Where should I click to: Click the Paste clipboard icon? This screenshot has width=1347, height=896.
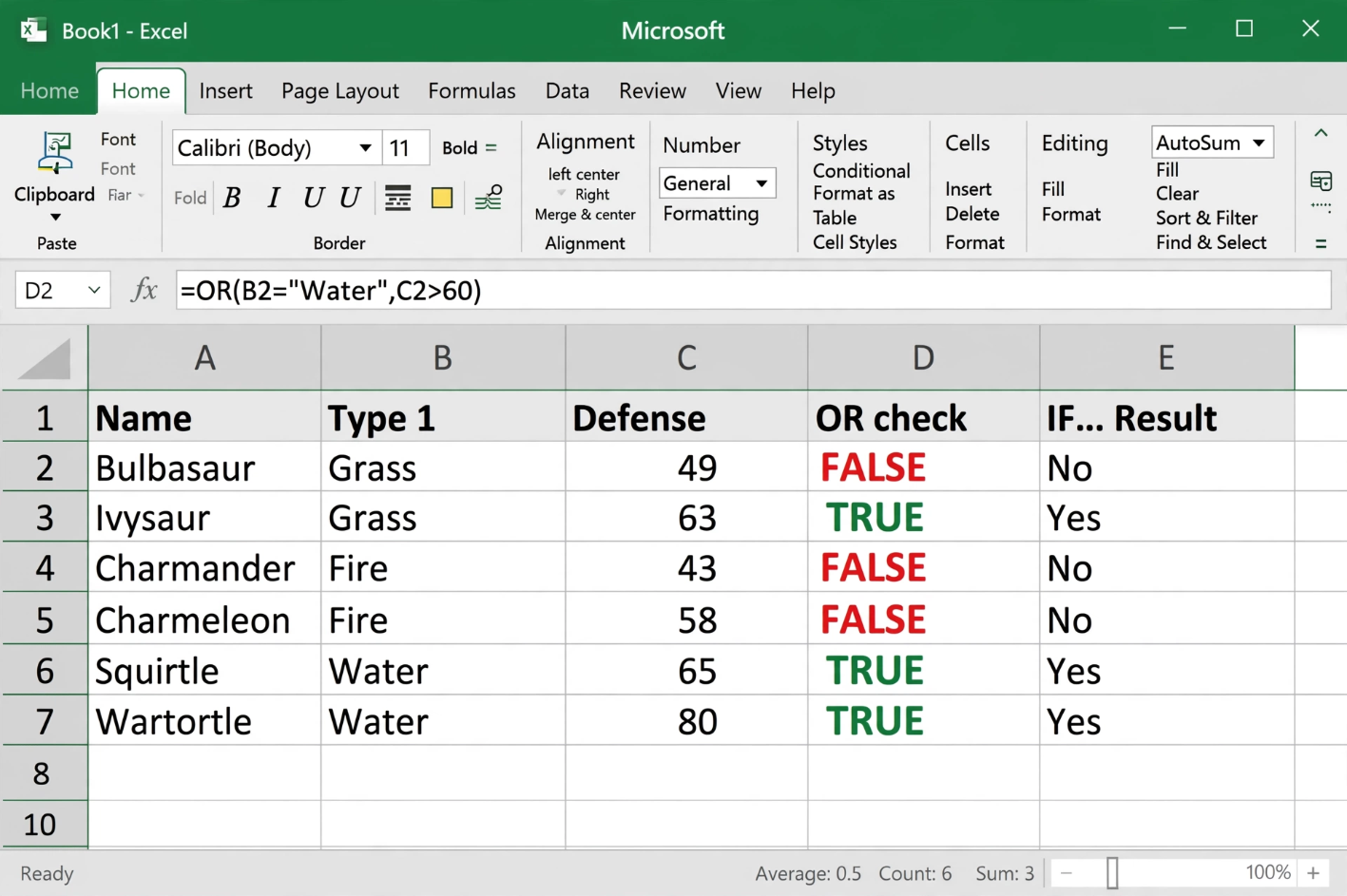(55, 153)
